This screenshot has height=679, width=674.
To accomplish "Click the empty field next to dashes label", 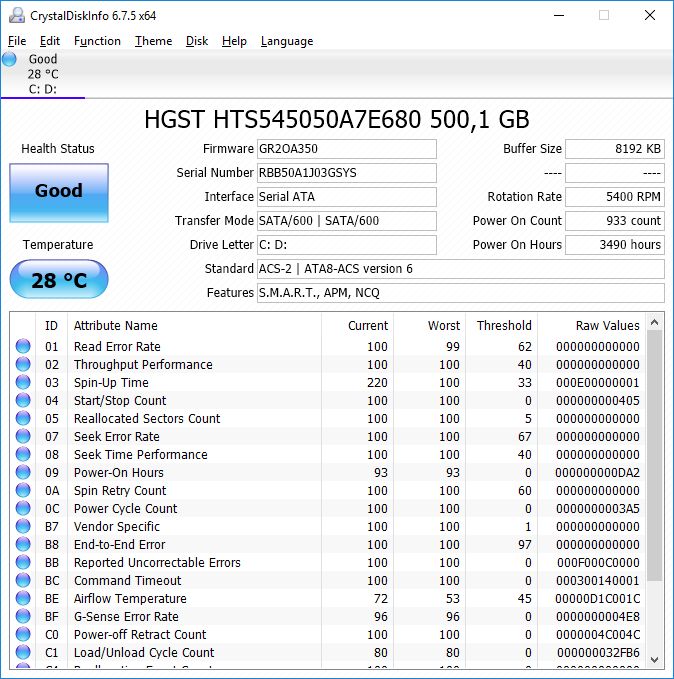I will pos(615,173).
